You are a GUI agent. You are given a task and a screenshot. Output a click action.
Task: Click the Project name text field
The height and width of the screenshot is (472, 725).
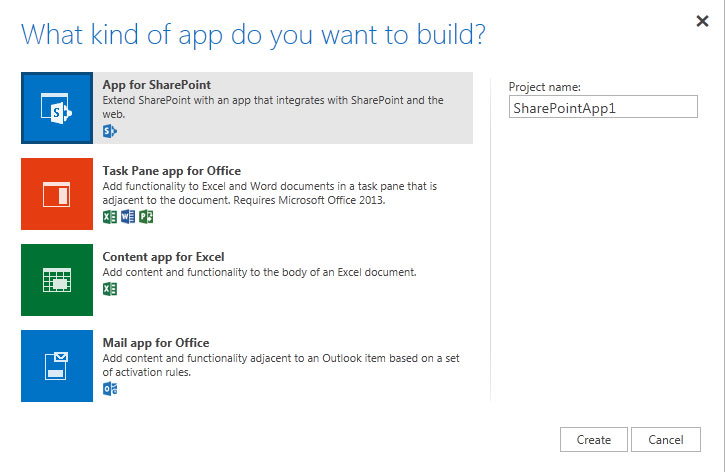pos(603,107)
